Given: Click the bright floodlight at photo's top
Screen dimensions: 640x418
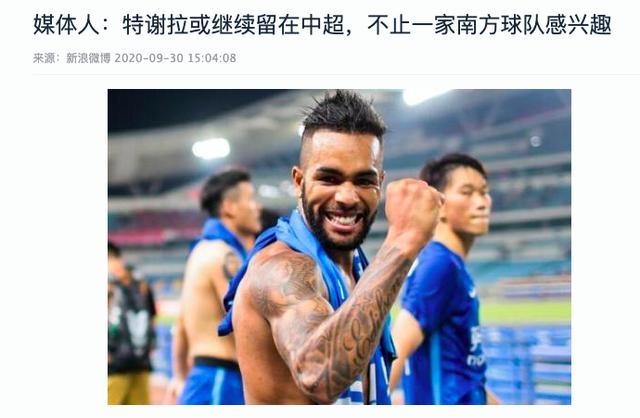Looking at the screenshot, I should click(422, 96).
